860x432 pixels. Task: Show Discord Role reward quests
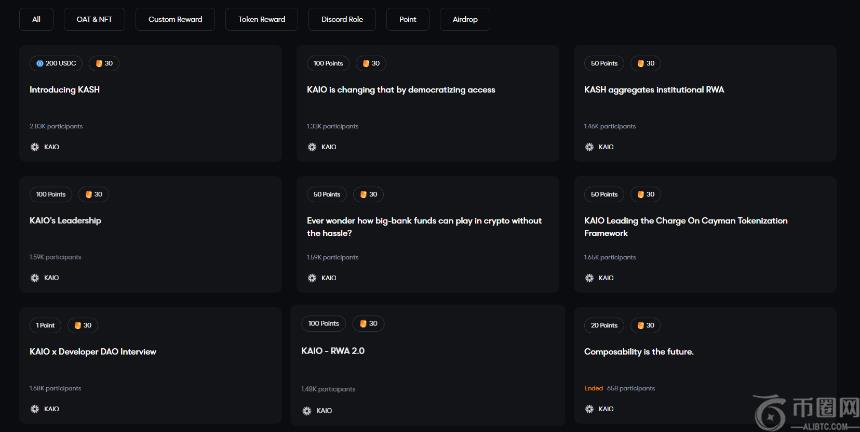[x=342, y=19]
